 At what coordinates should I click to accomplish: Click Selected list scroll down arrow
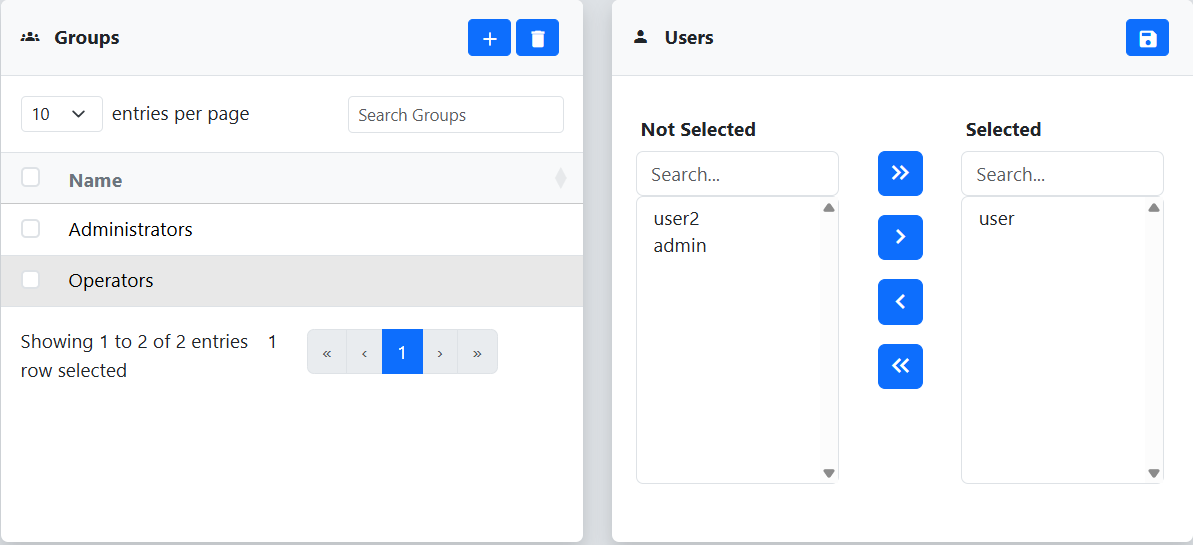pos(1153,473)
